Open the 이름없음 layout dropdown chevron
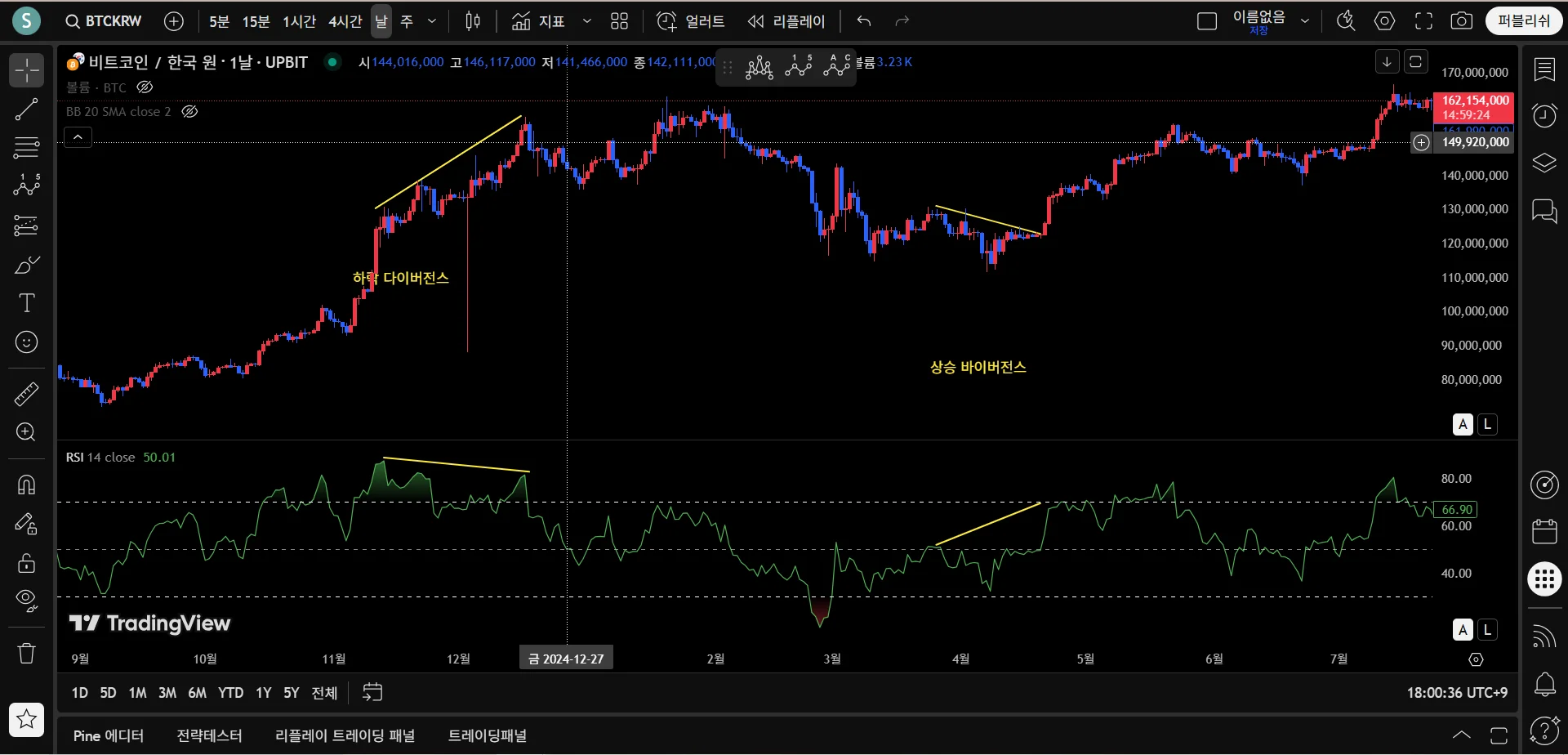 1305,21
